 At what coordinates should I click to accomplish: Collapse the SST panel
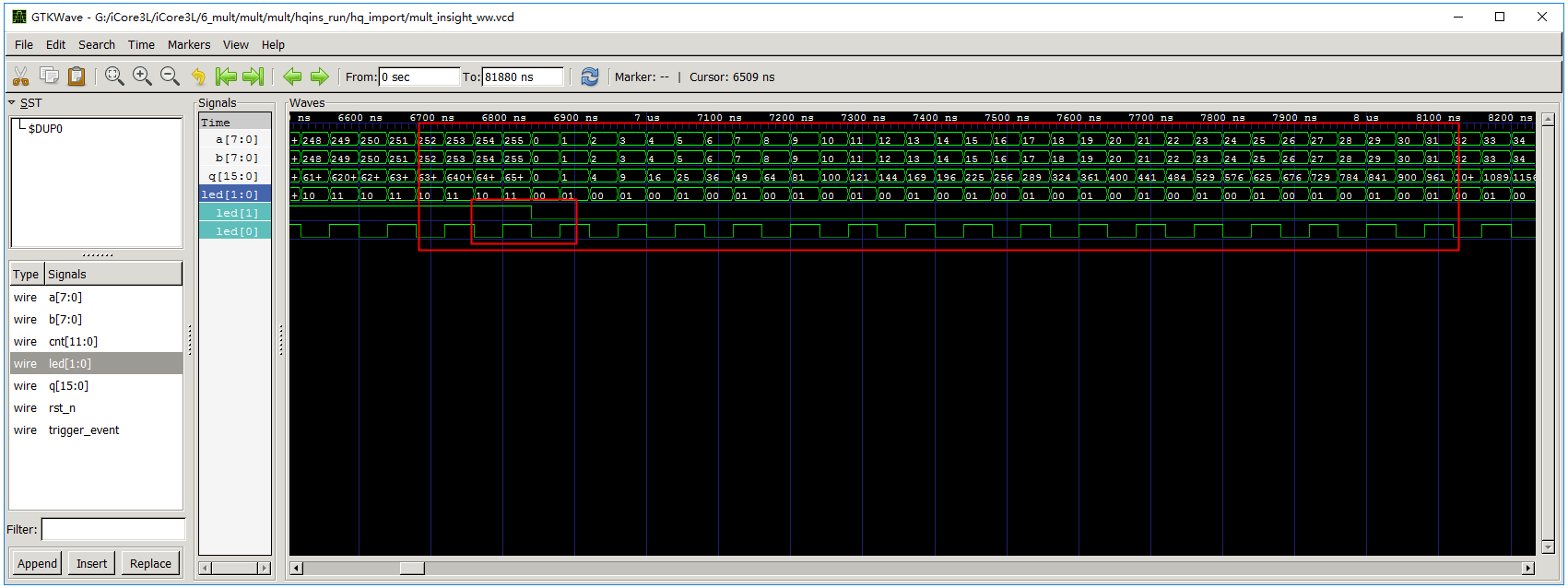click(12, 103)
